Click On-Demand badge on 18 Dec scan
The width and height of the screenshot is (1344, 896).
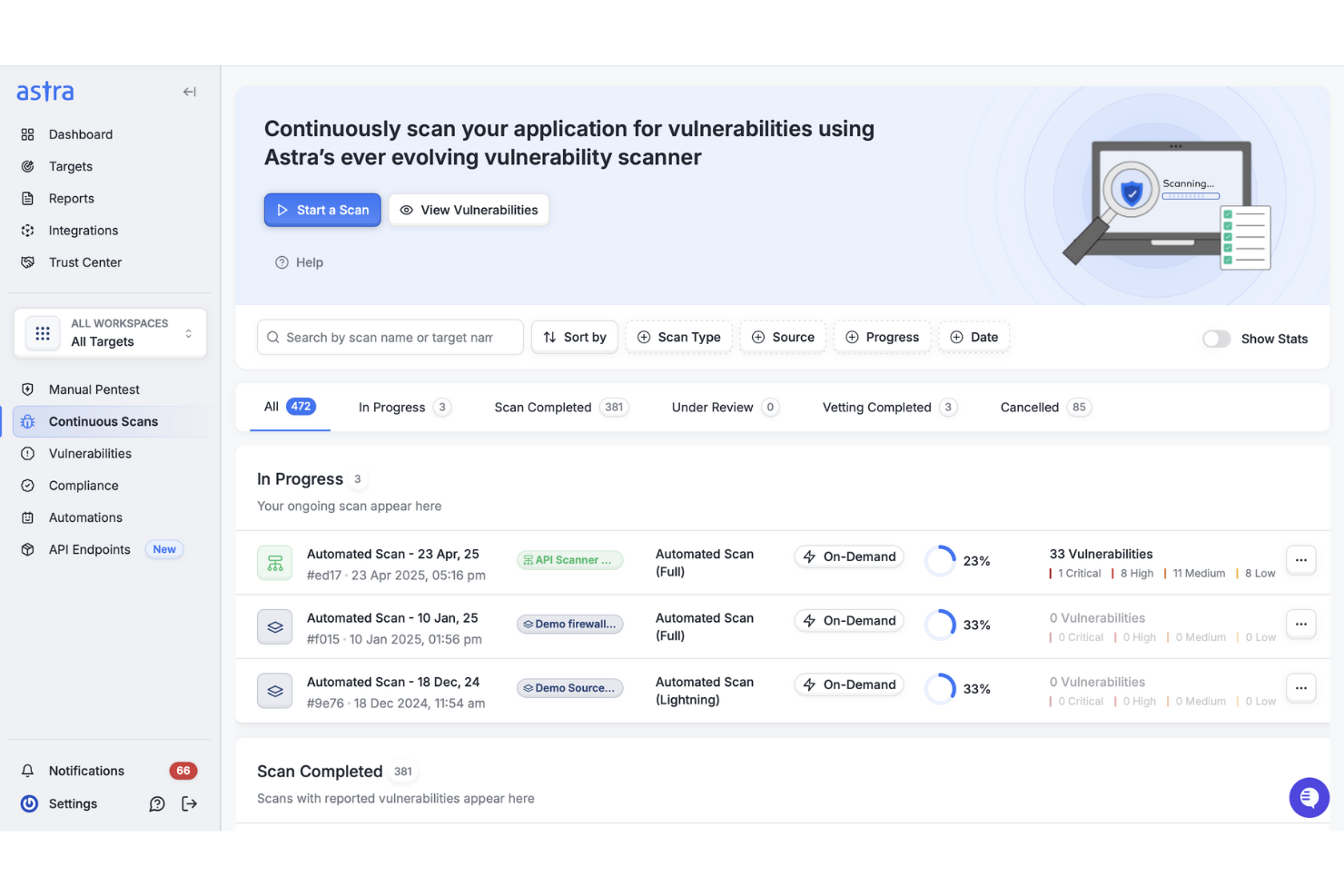point(849,684)
